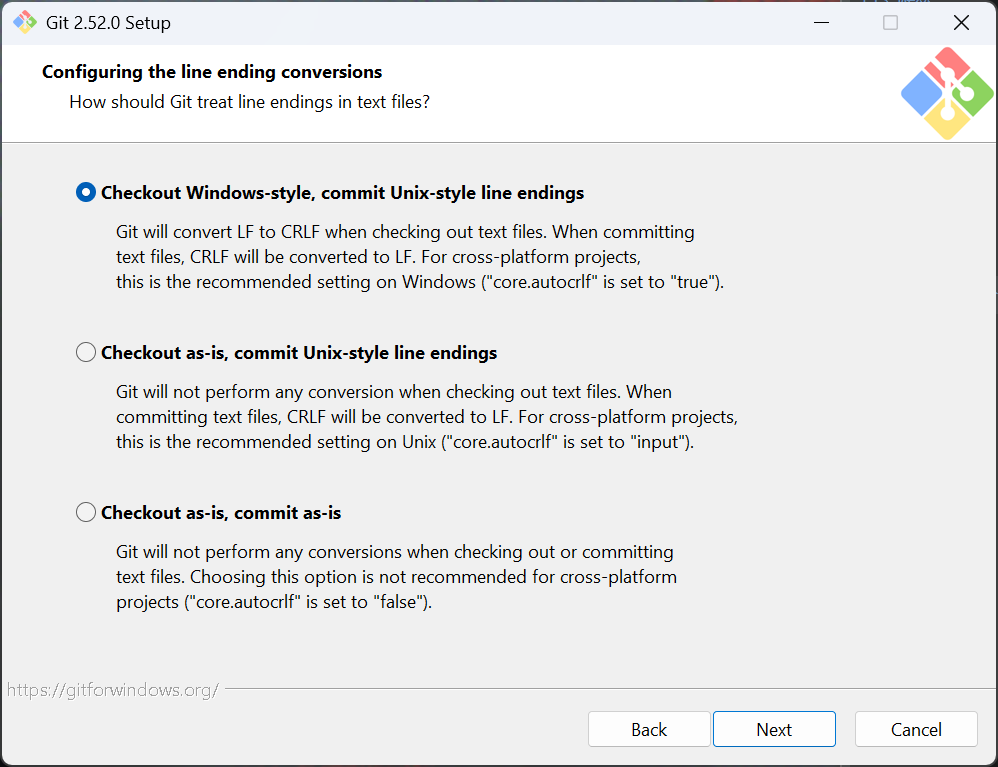Go back with the Back button
This screenshot has width=998, height=767.
pos(649,730)
